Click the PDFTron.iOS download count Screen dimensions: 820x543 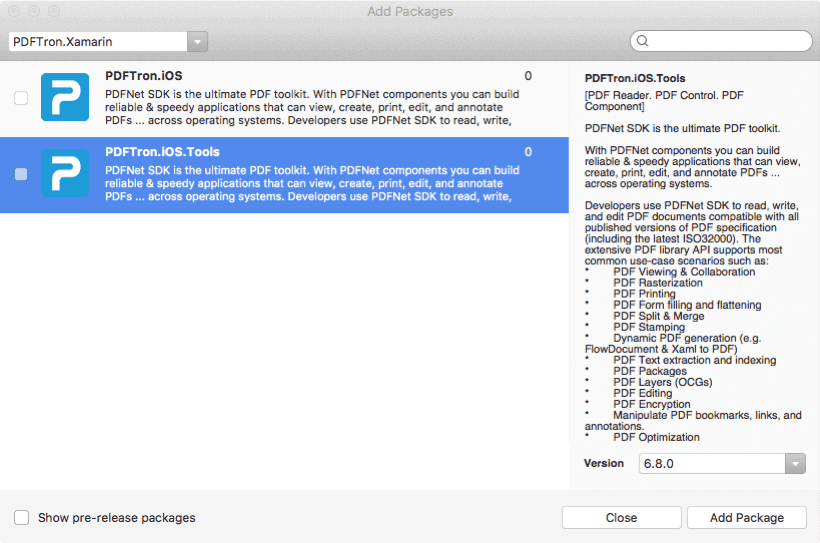tap(528, 76)
